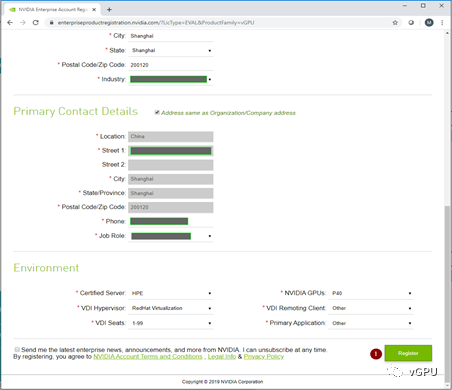This screenshot has height=390, width=452.
Task: Open the VDI Hypervisor dropdown
Action: [171, 308]
